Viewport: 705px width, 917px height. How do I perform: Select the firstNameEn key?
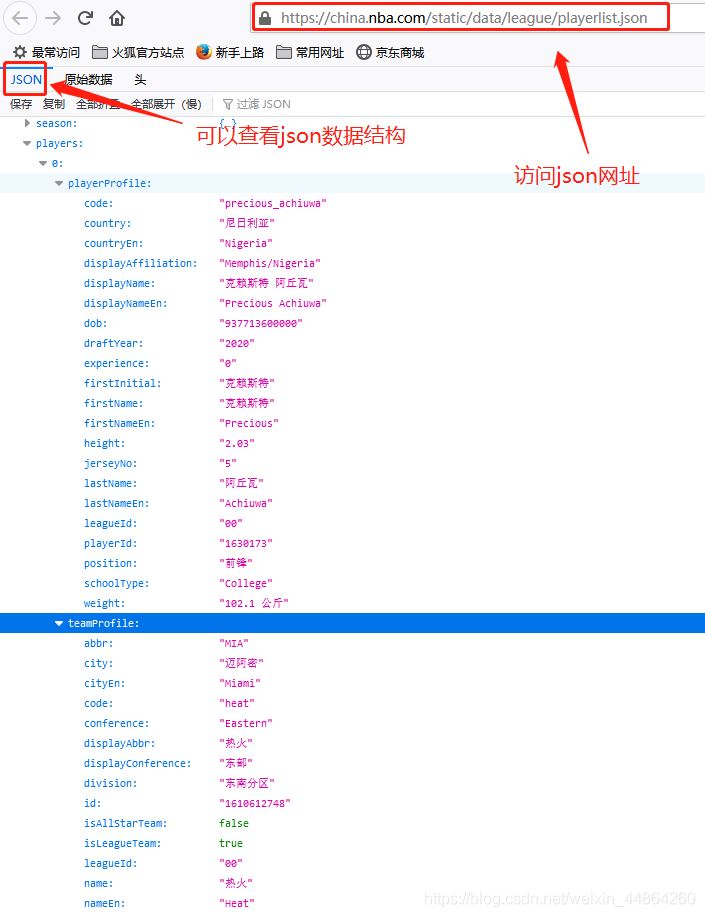(119, 423)
